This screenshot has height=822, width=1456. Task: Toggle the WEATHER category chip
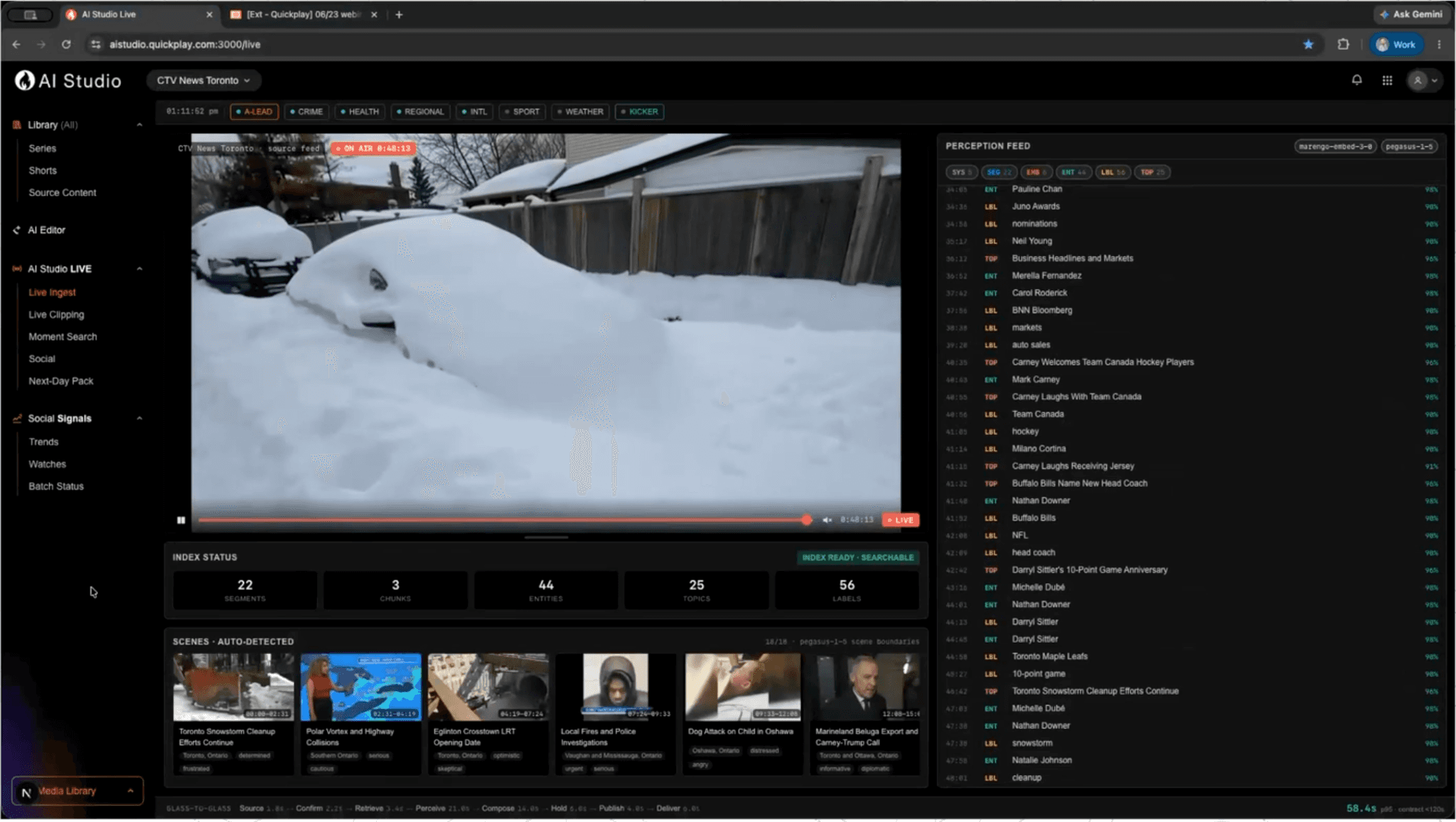click(x=580, y=112)
